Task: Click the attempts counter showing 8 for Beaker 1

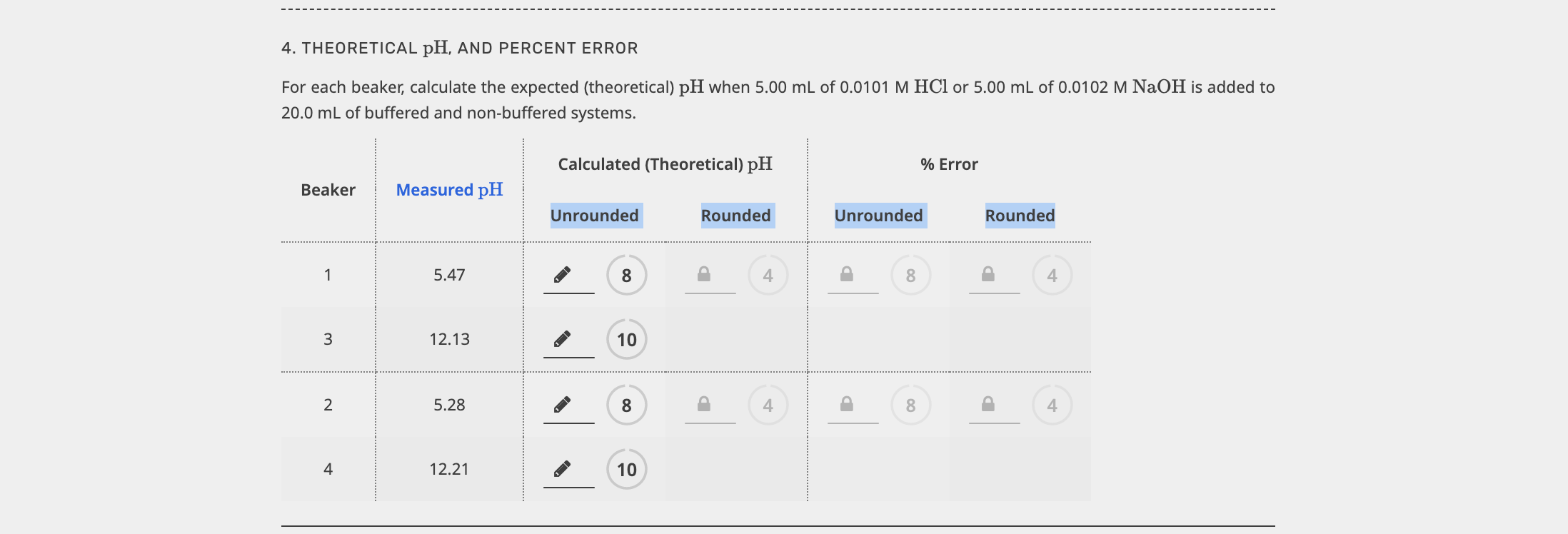Action: point(625,274)
